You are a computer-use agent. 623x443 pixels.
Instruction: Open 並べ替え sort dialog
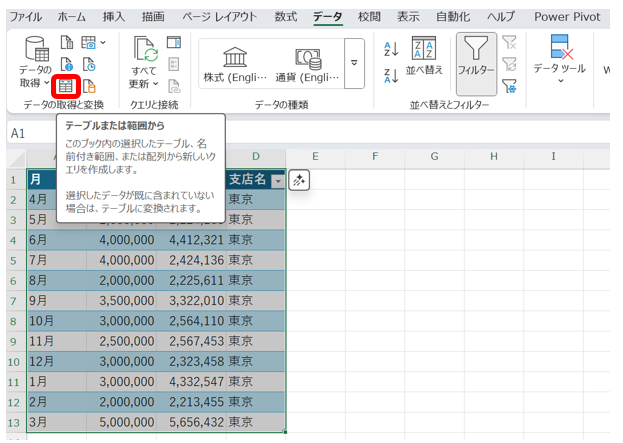point(424,56)
